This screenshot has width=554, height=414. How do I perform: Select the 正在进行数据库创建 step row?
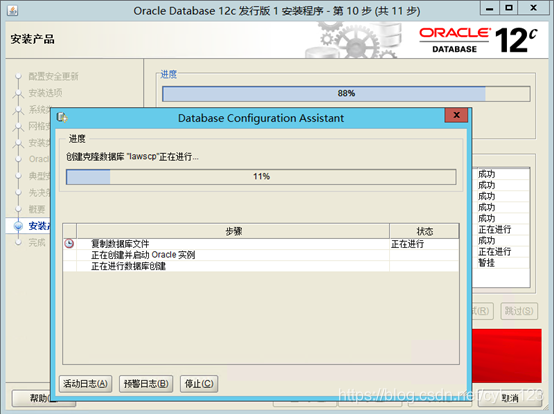tap(261, 266)
